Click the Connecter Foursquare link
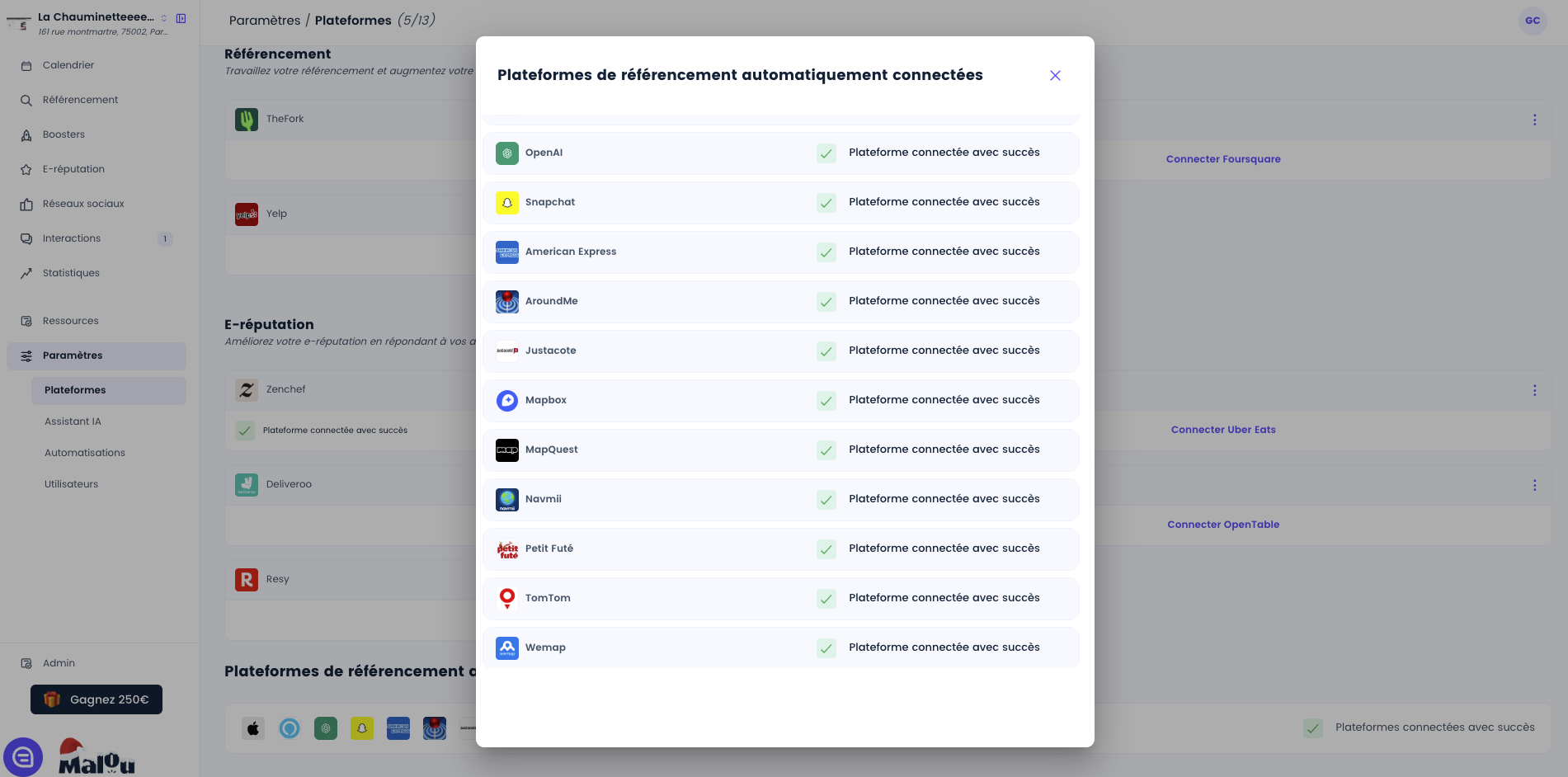 point(1223,159)
